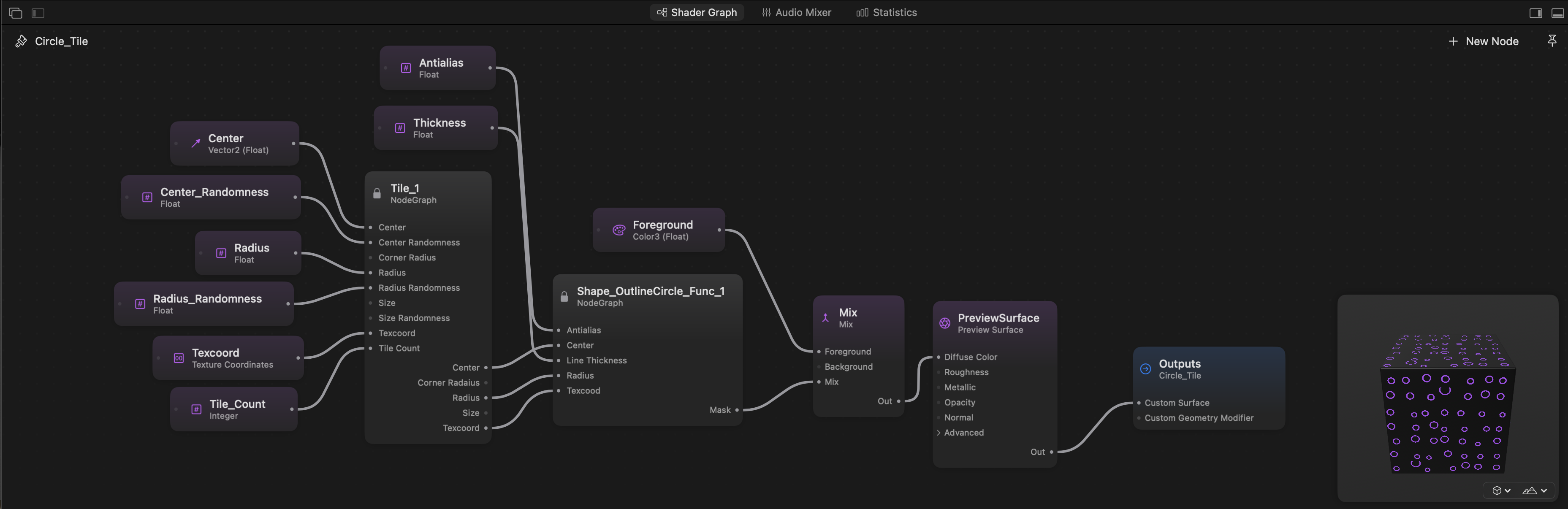
Task: Toggle the bottom editor panel
Action: click(x=1557, y=13)
